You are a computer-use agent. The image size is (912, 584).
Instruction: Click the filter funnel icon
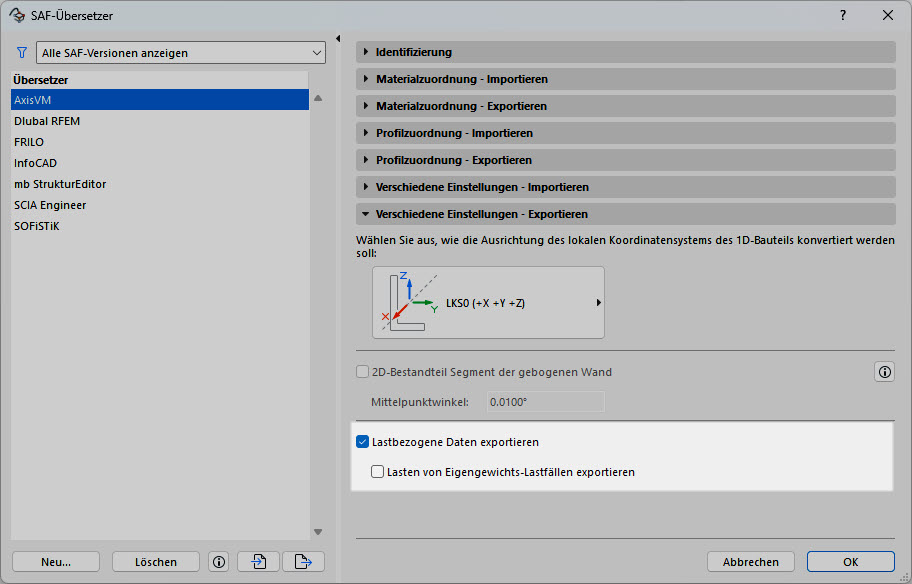(22, 53)
